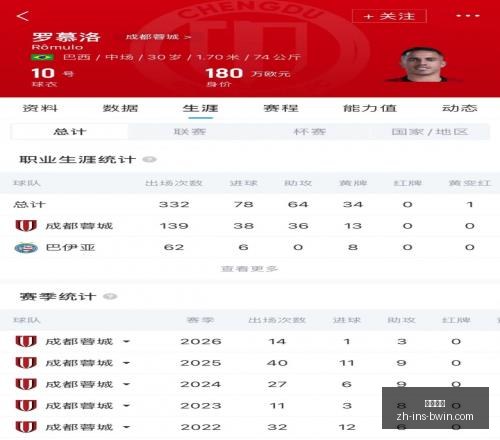The width and height of the screenshot is (500, 440).
Task: Select the 国家/地区 filter segment
Action: tap(430, 132)
